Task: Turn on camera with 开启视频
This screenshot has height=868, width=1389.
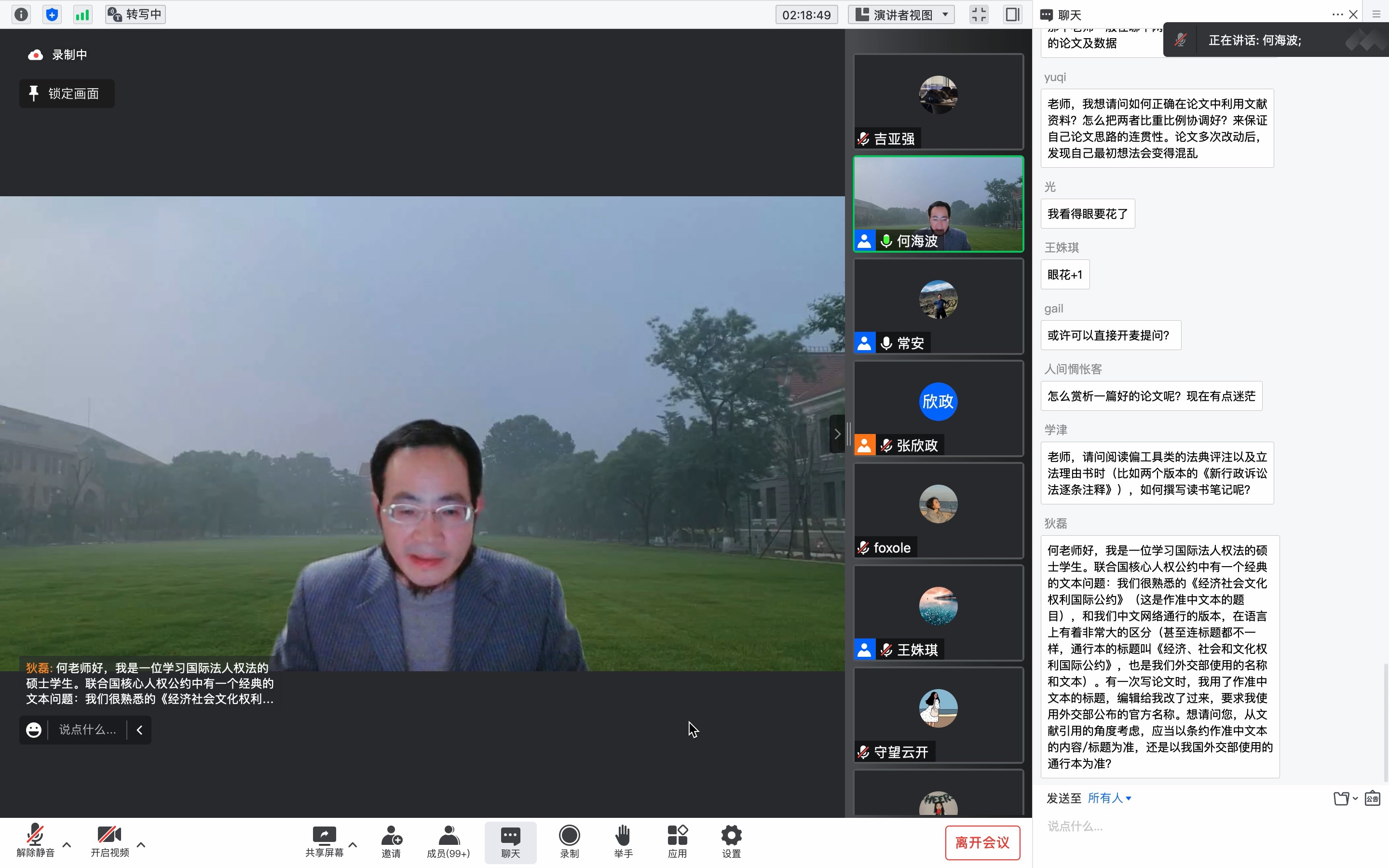Action: 109,841
